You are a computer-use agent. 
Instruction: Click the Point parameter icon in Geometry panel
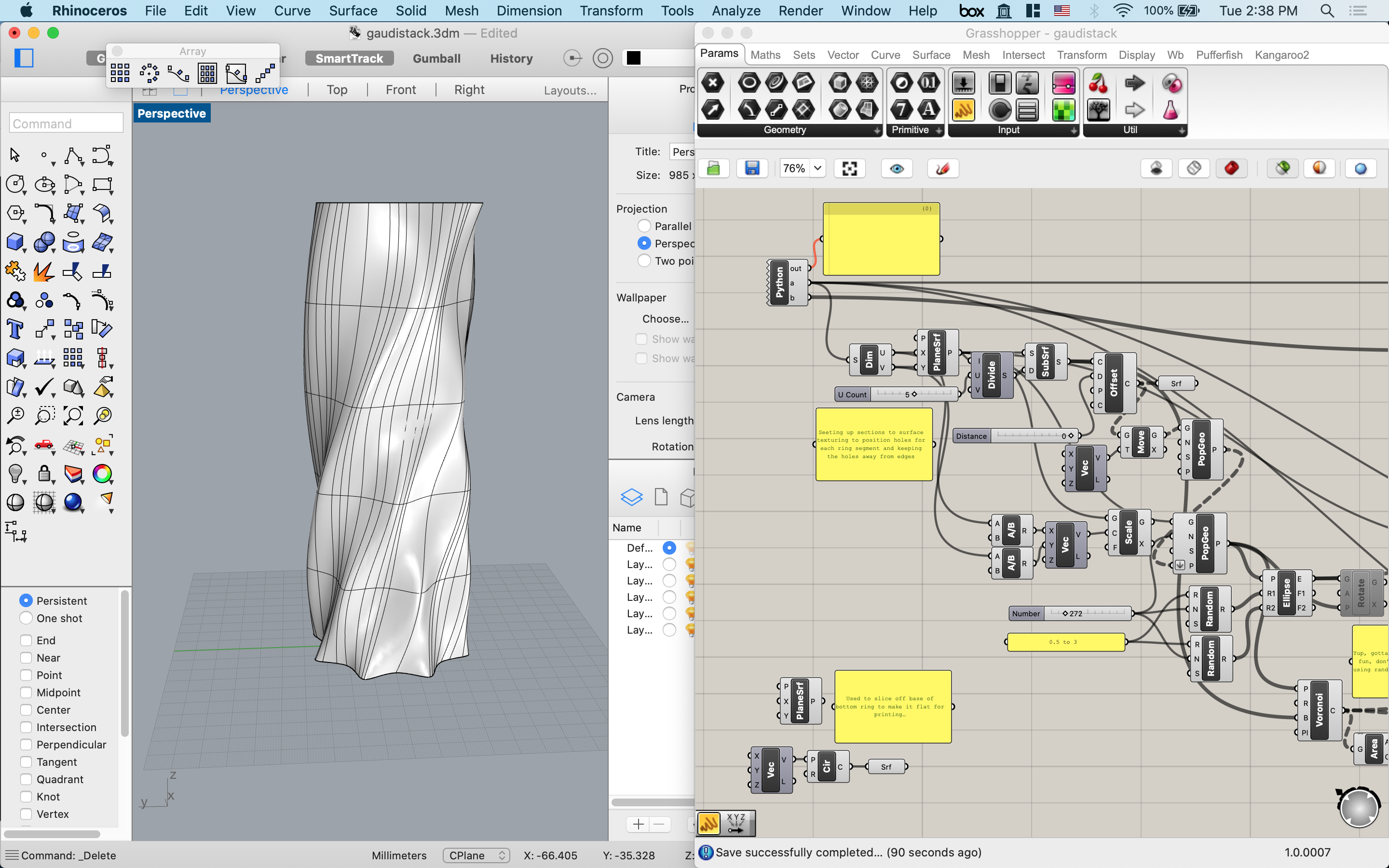[x=713, y=82]
